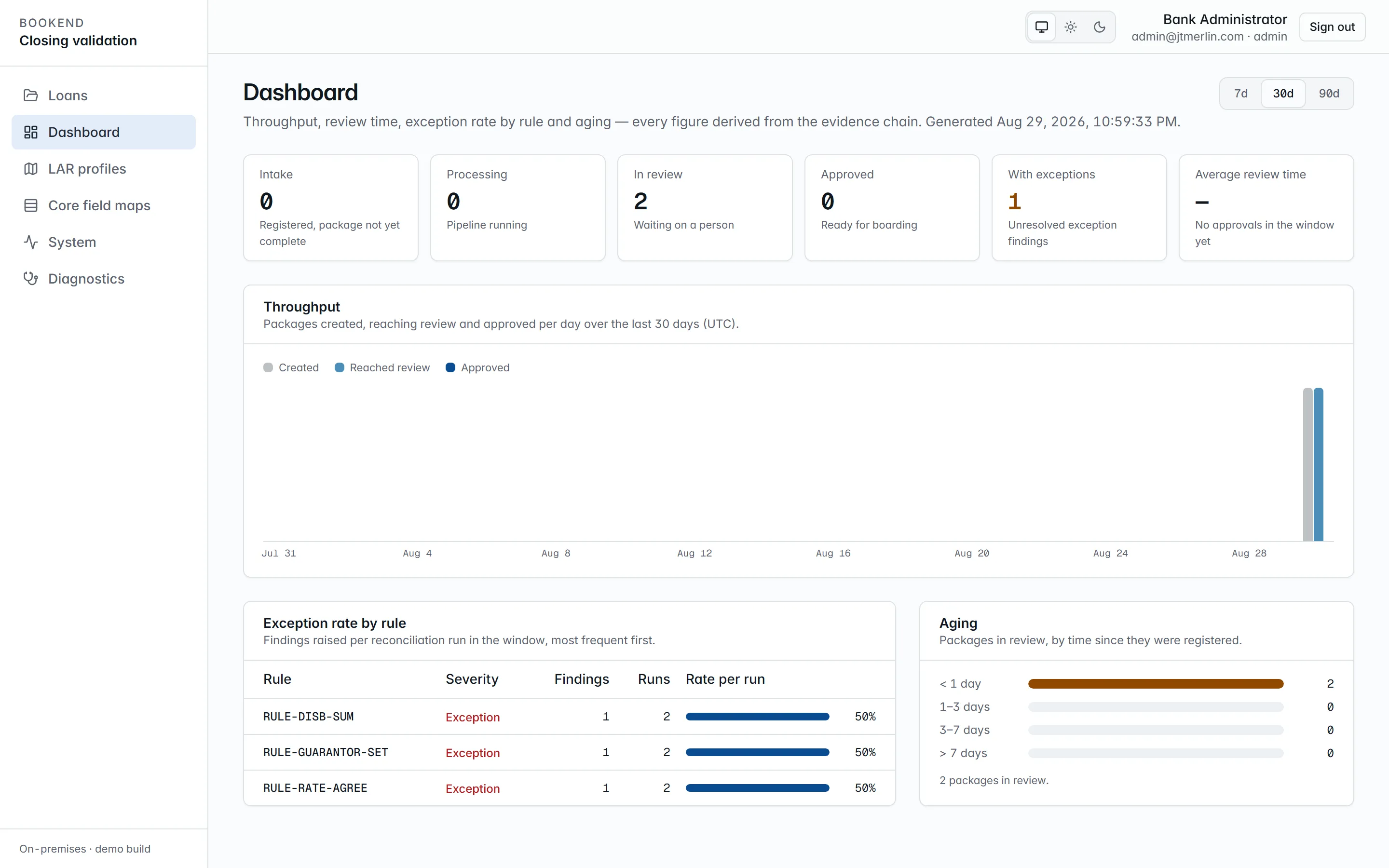Switch to system theme monitor icon
The image size is (1389, 868).
pyautogui.click(x=1042, y=27)
